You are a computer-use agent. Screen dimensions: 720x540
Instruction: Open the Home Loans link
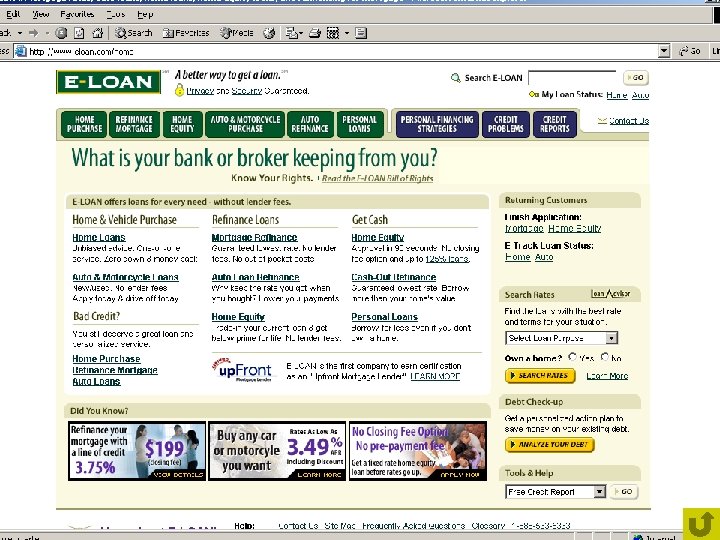pos(99,237)
